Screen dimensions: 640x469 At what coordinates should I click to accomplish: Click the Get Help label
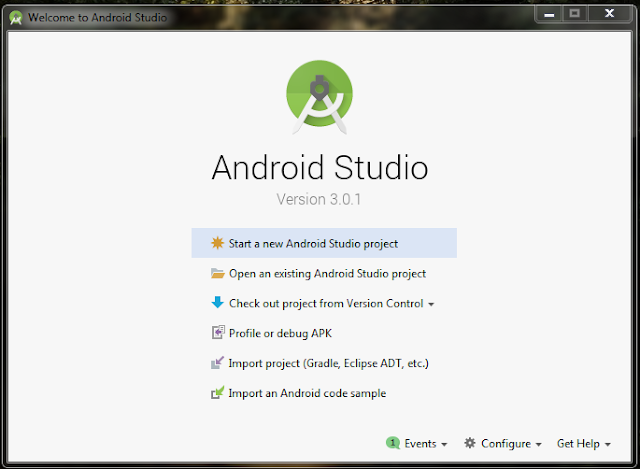pos(578,443)
